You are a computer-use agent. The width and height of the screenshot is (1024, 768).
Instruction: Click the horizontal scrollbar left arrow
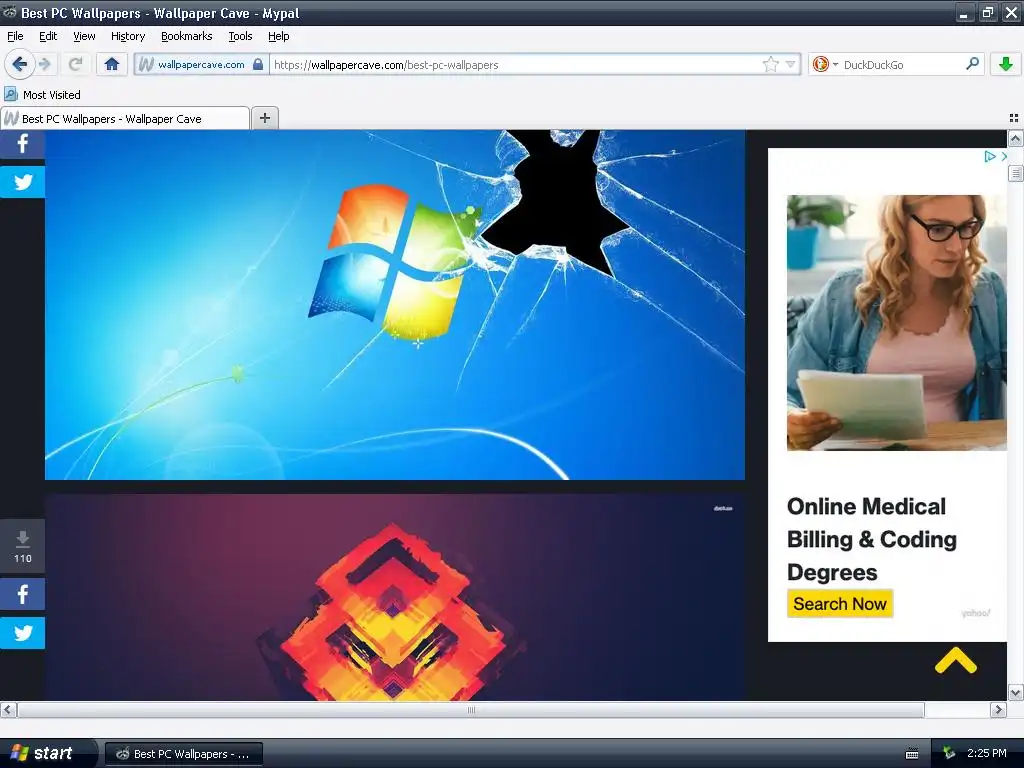click(x=8, y=709)
